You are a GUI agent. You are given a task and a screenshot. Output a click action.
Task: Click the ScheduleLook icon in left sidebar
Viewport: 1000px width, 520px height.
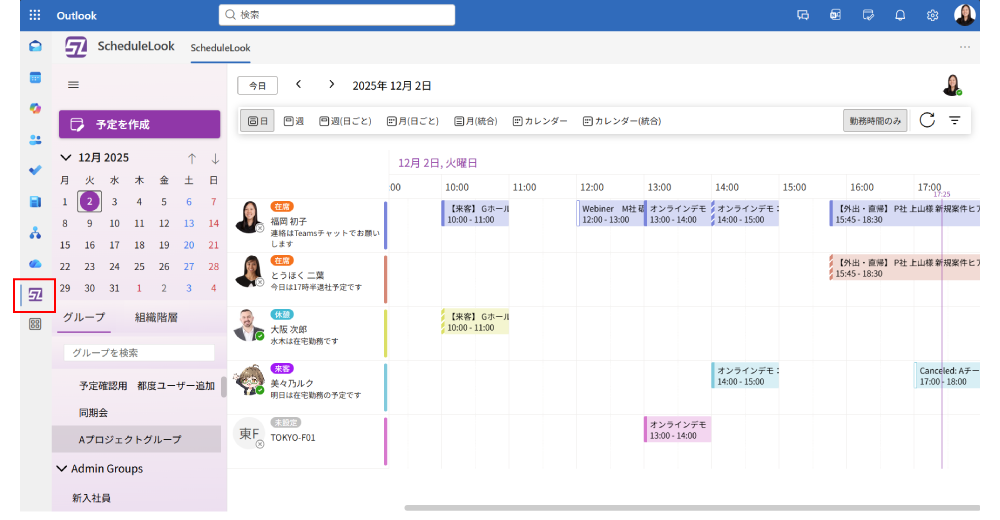click(35, 295)
